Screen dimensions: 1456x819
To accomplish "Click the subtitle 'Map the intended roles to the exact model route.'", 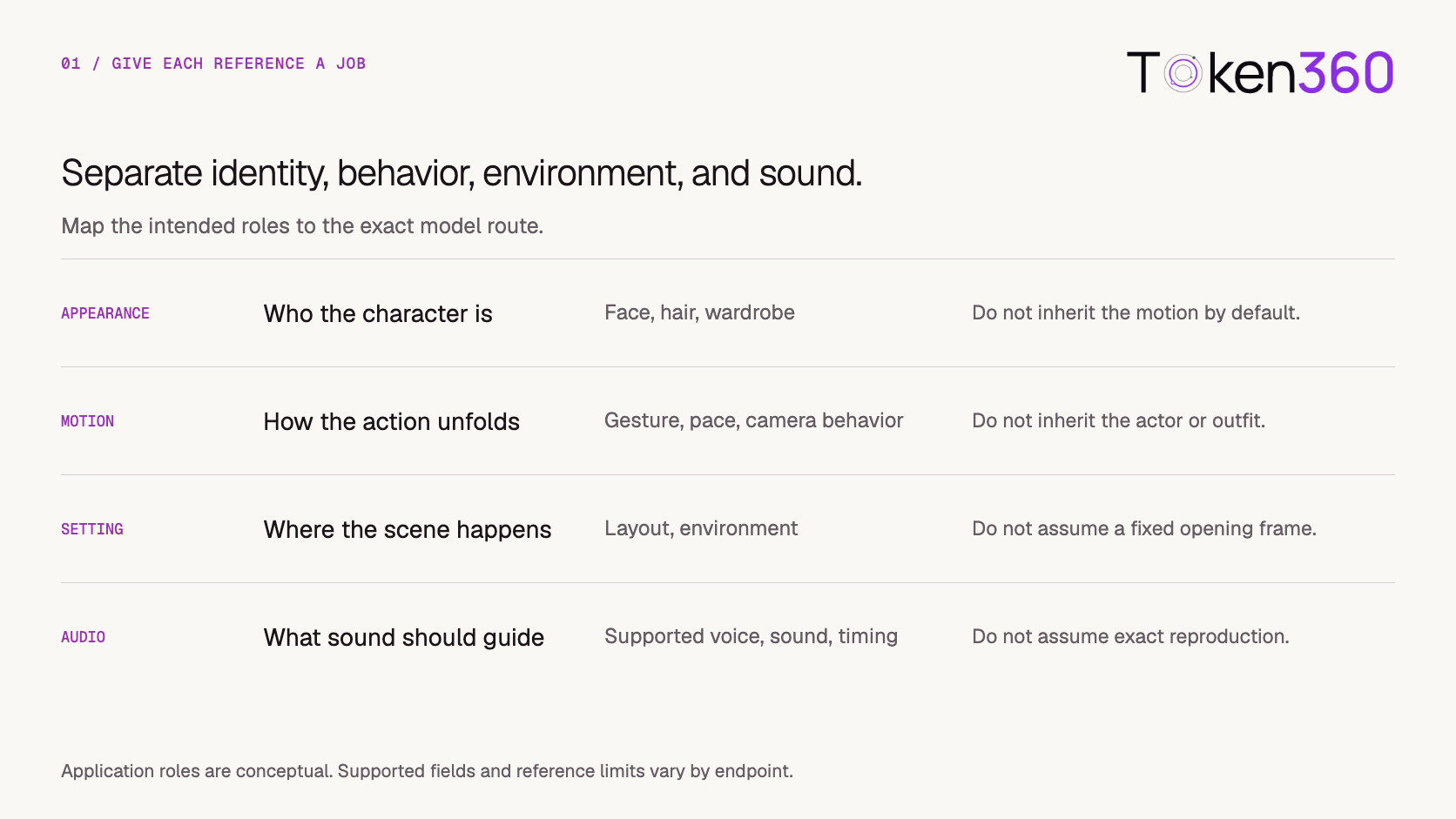I will [x=302, y=226].
